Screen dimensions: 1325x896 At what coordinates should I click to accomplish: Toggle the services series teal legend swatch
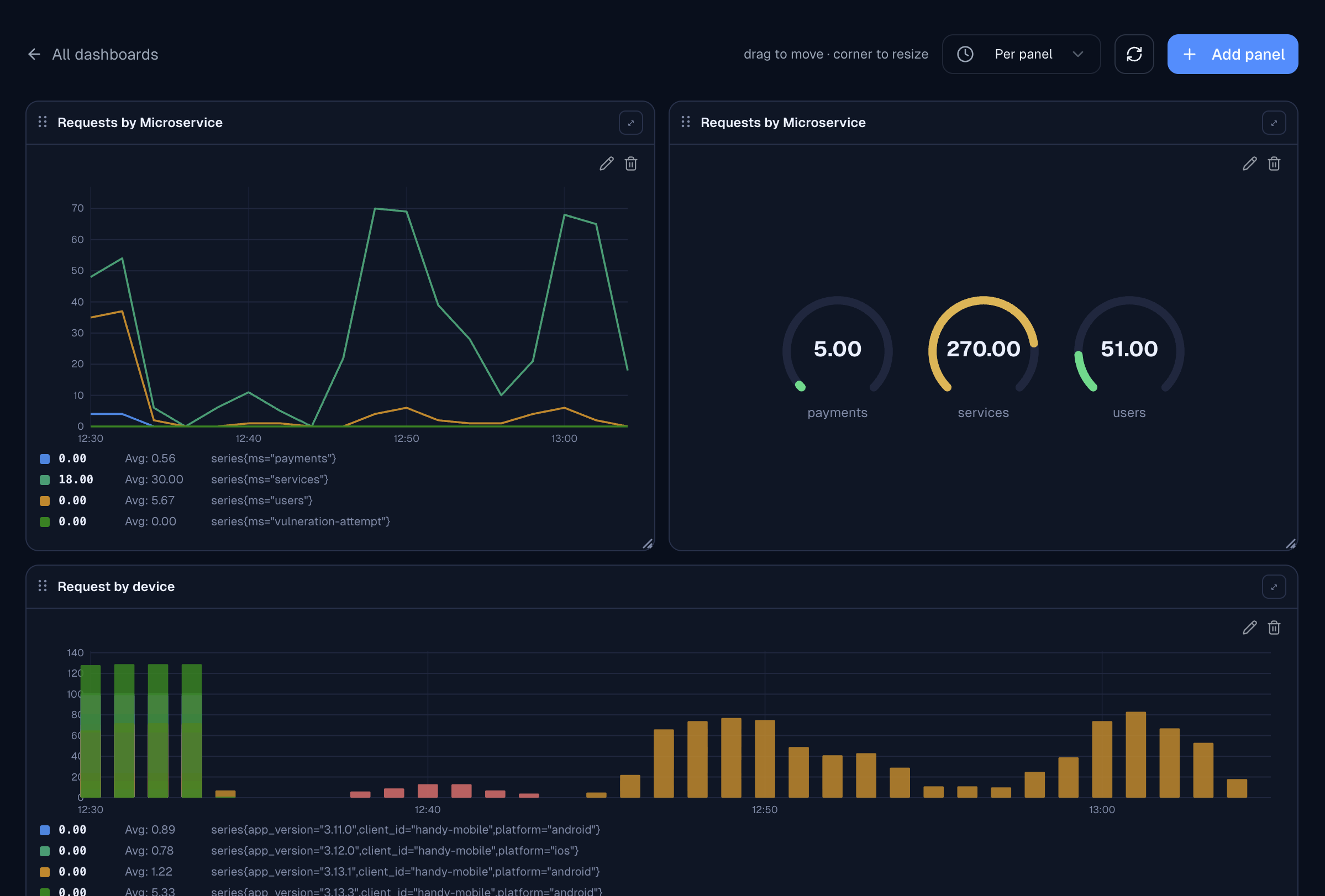click(x=44, y=480)
